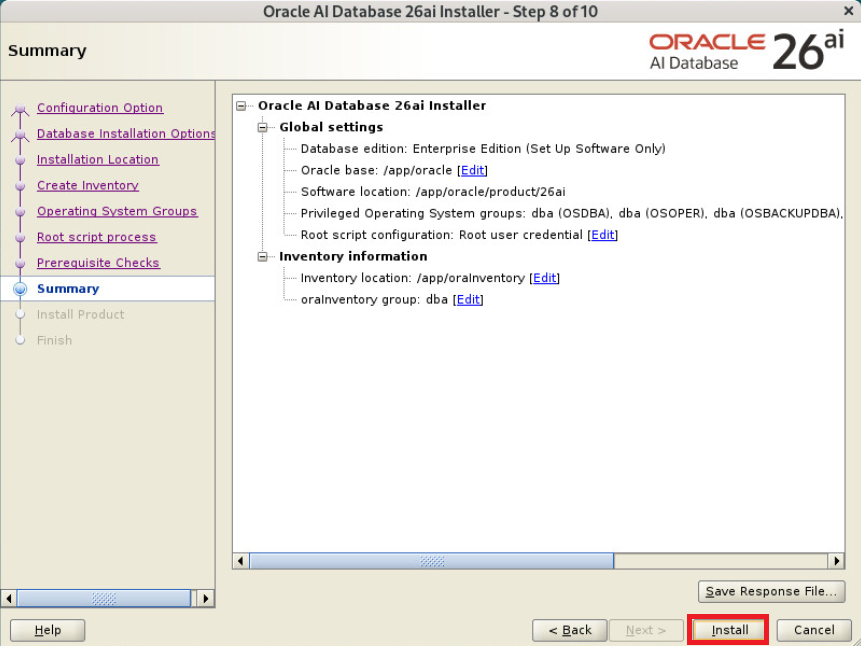This screenshot has height=646, width=861.
Task: Click the Install button
Action: coord(729,630)
